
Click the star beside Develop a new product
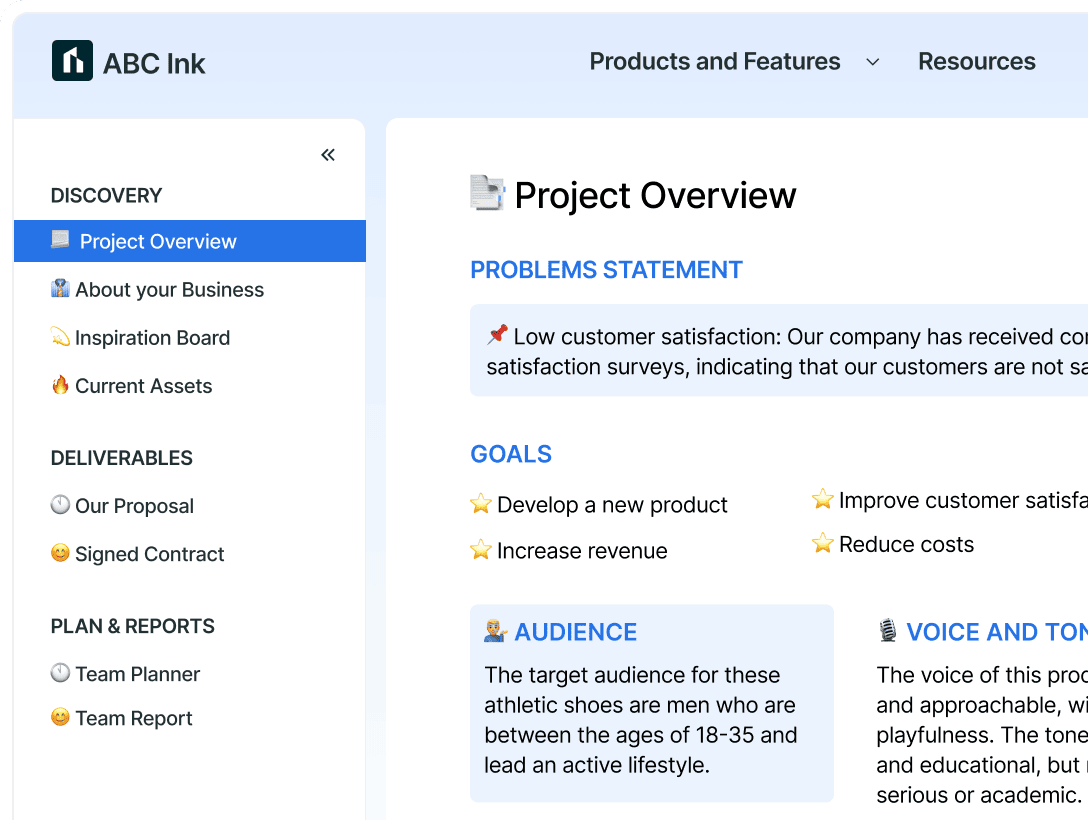point(480,504)
